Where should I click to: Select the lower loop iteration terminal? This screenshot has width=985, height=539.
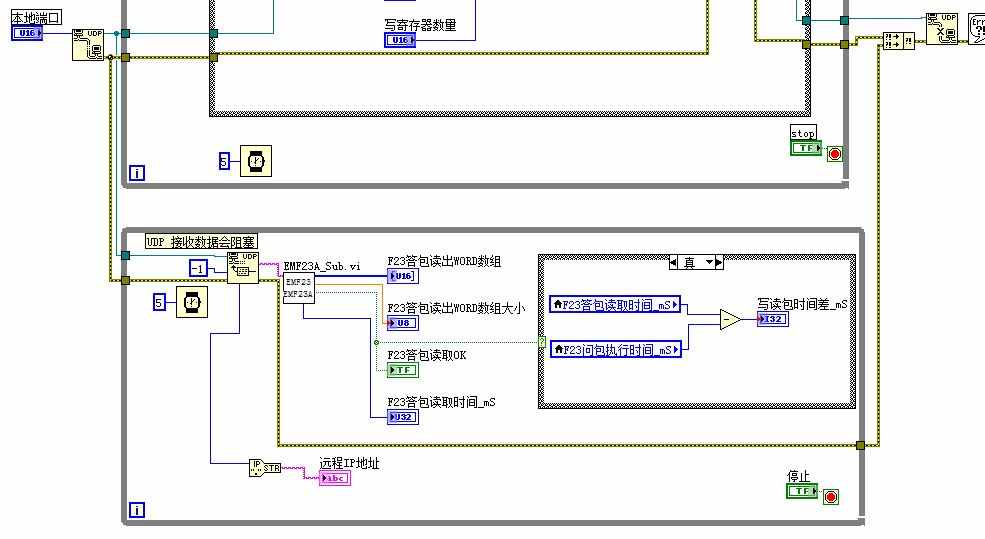[137, 510]
